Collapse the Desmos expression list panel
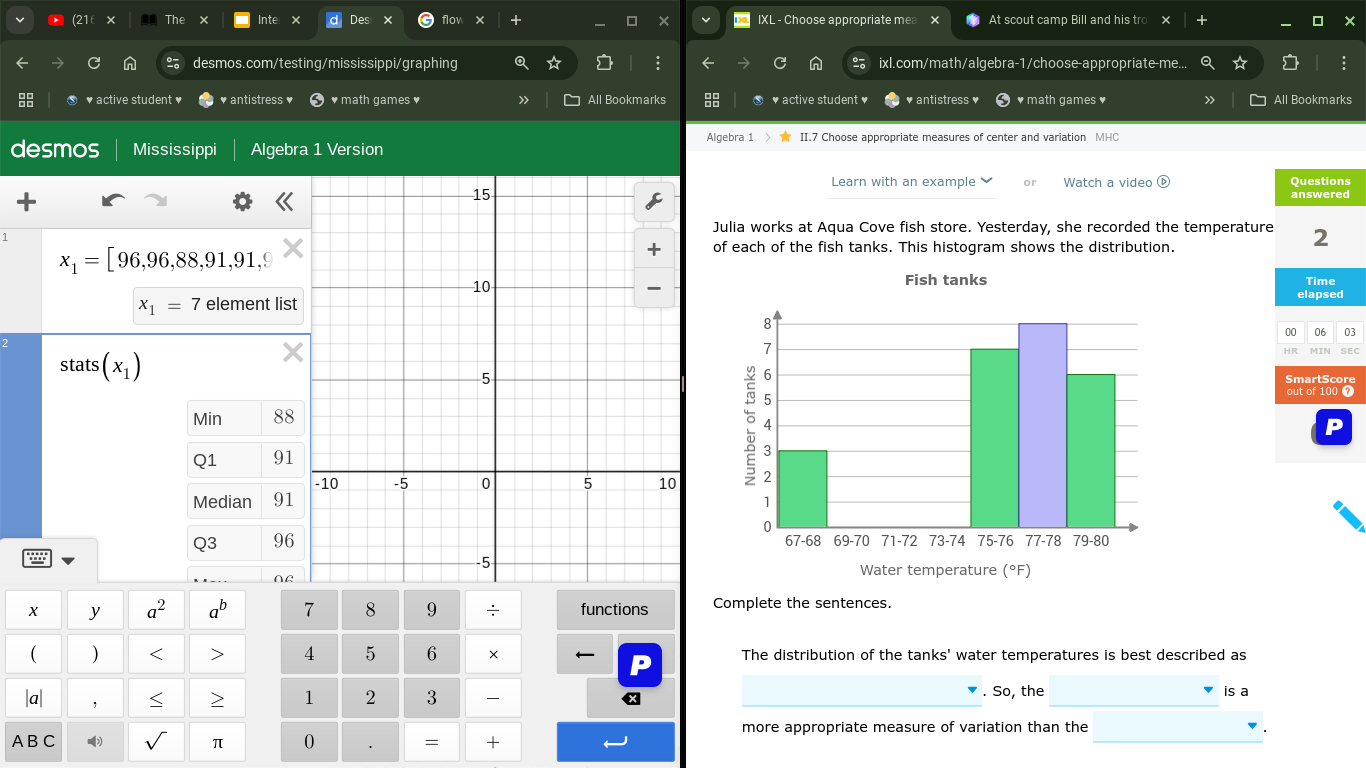 (x=284, y=202)
